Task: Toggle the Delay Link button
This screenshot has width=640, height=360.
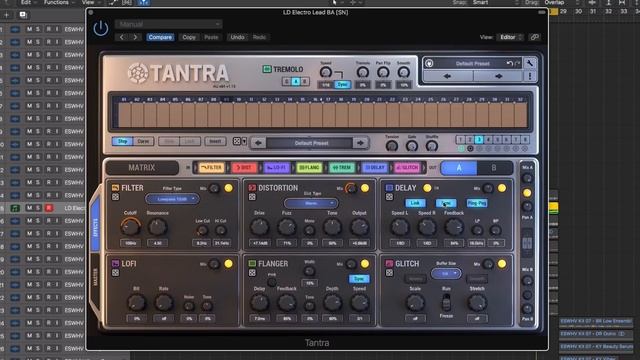Action: (415, 203)
